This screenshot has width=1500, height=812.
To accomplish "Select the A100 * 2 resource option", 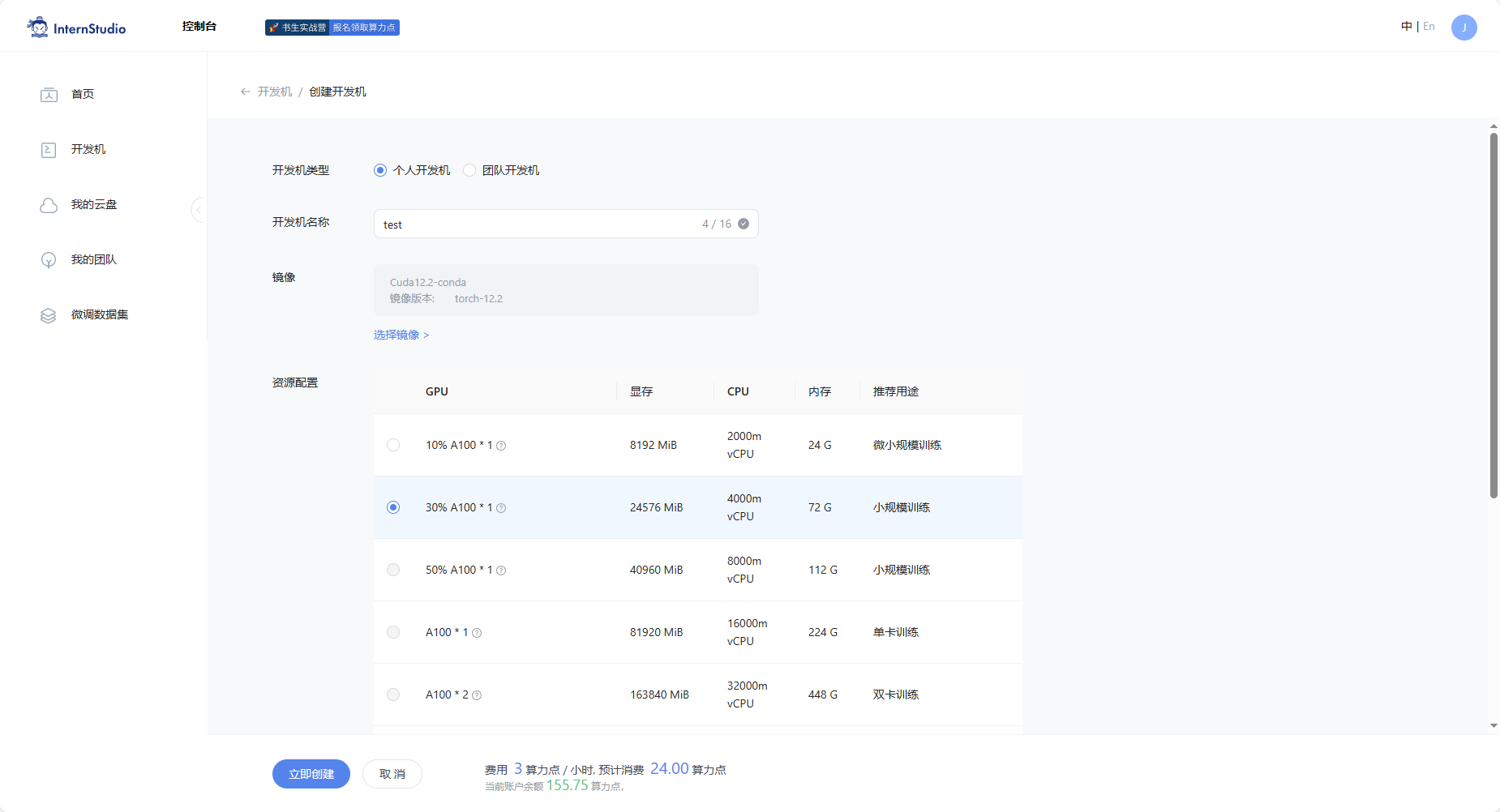I will click(x=393, y=694).
